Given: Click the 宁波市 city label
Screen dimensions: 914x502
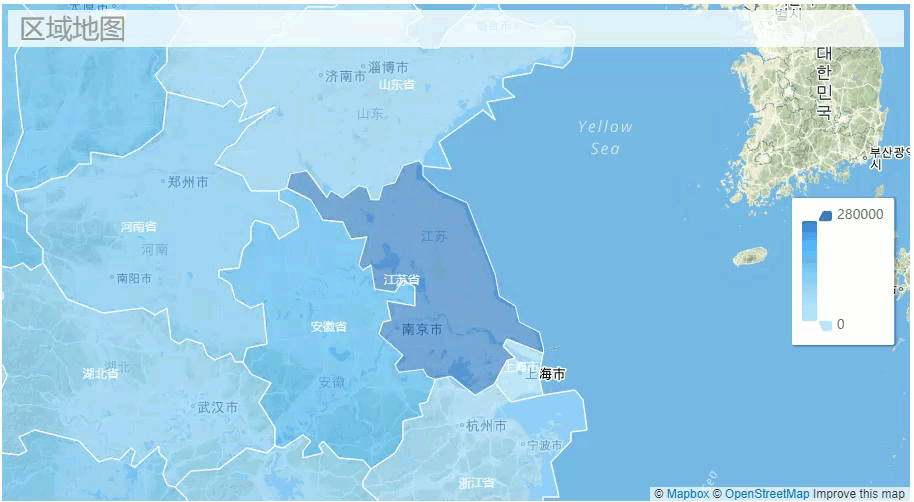Looking at the screenshot, I should [x=544, y=445].
